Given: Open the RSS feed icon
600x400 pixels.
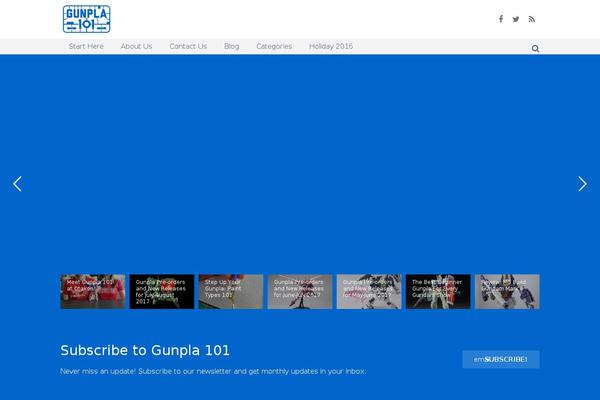Looking at the screenshot, I should [x=532, y=19].
